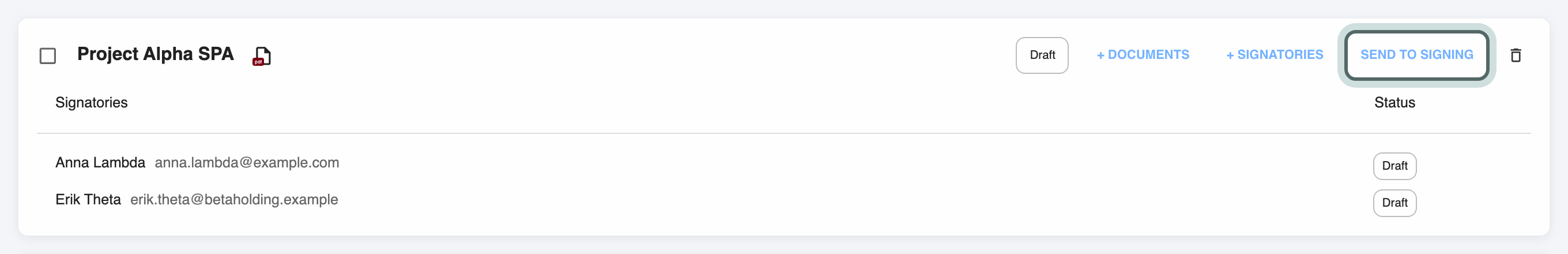Viewport: 1568px width, 254px height.
Task: Open the PDF document icon
Action: [262, 56]
